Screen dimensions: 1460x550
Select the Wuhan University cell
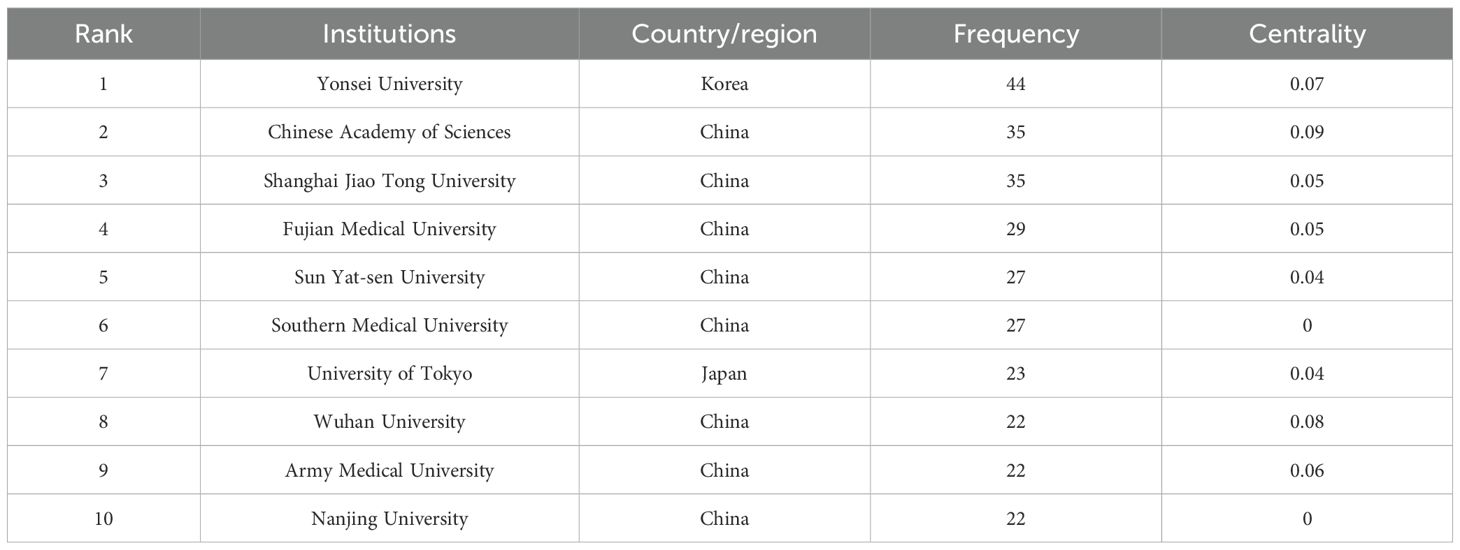(x=389, y=422)
